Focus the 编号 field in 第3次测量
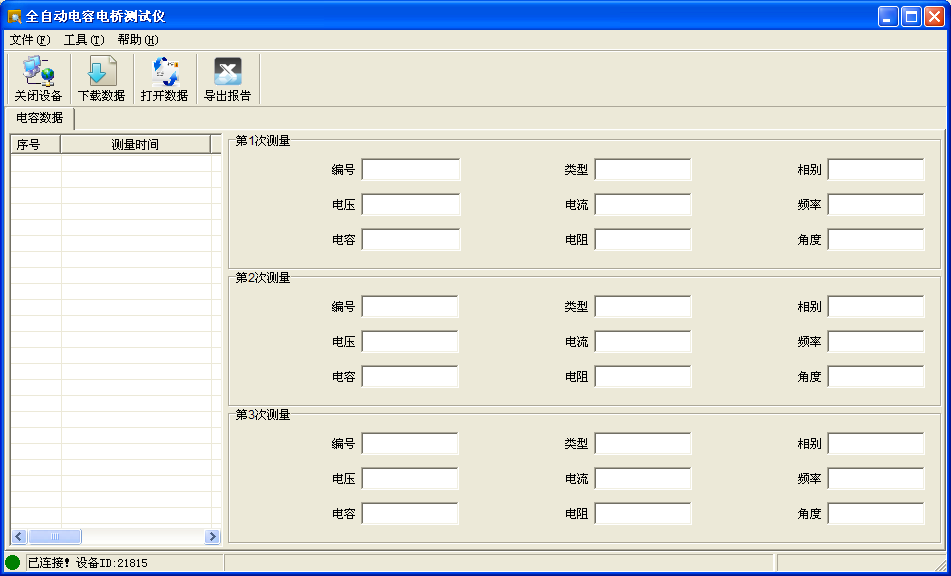Viewport: 951px width, 576px height. (x=410, y=444)
